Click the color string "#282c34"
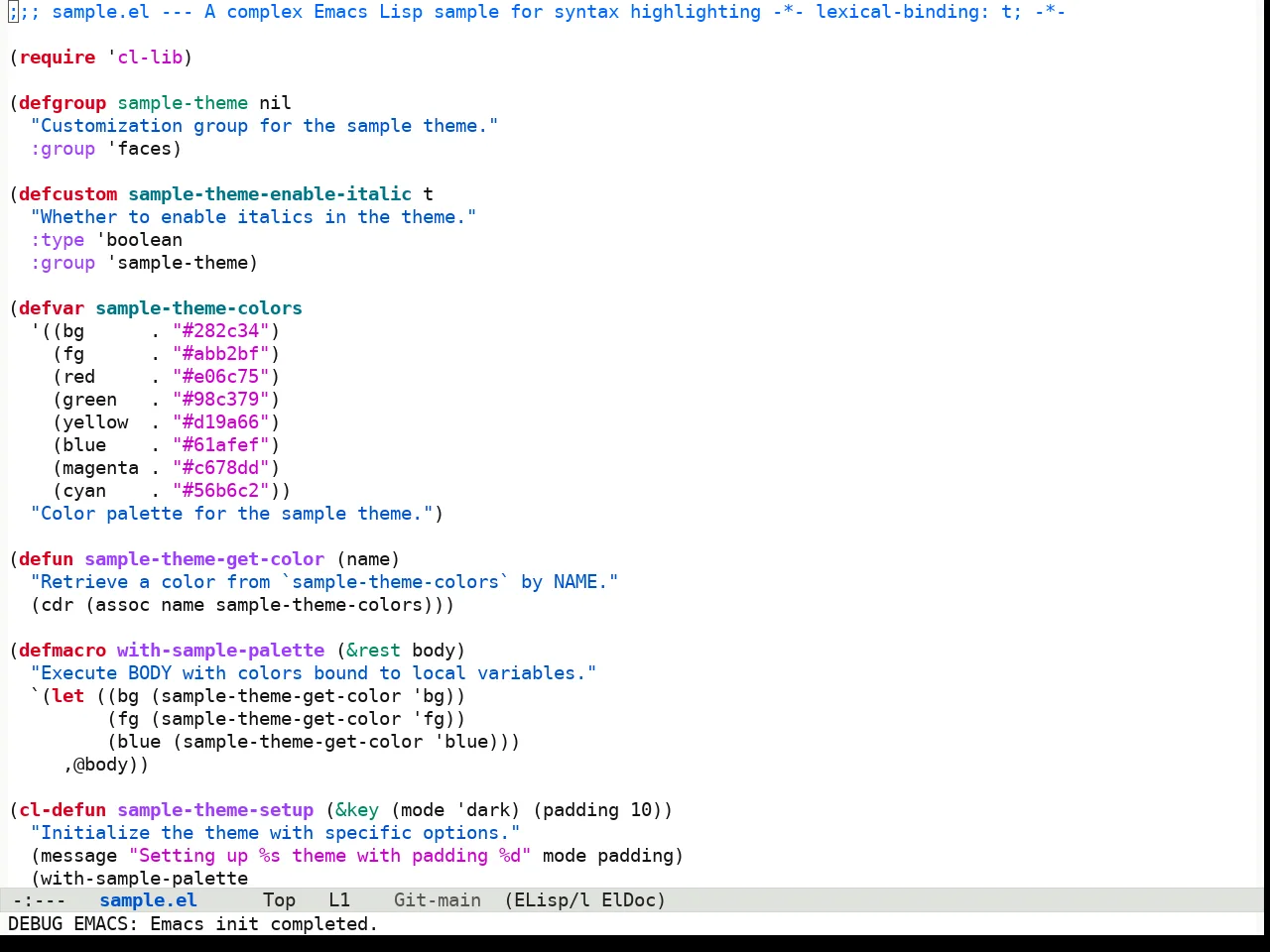Screen dimensions: 1270x952 coord(221,330)
